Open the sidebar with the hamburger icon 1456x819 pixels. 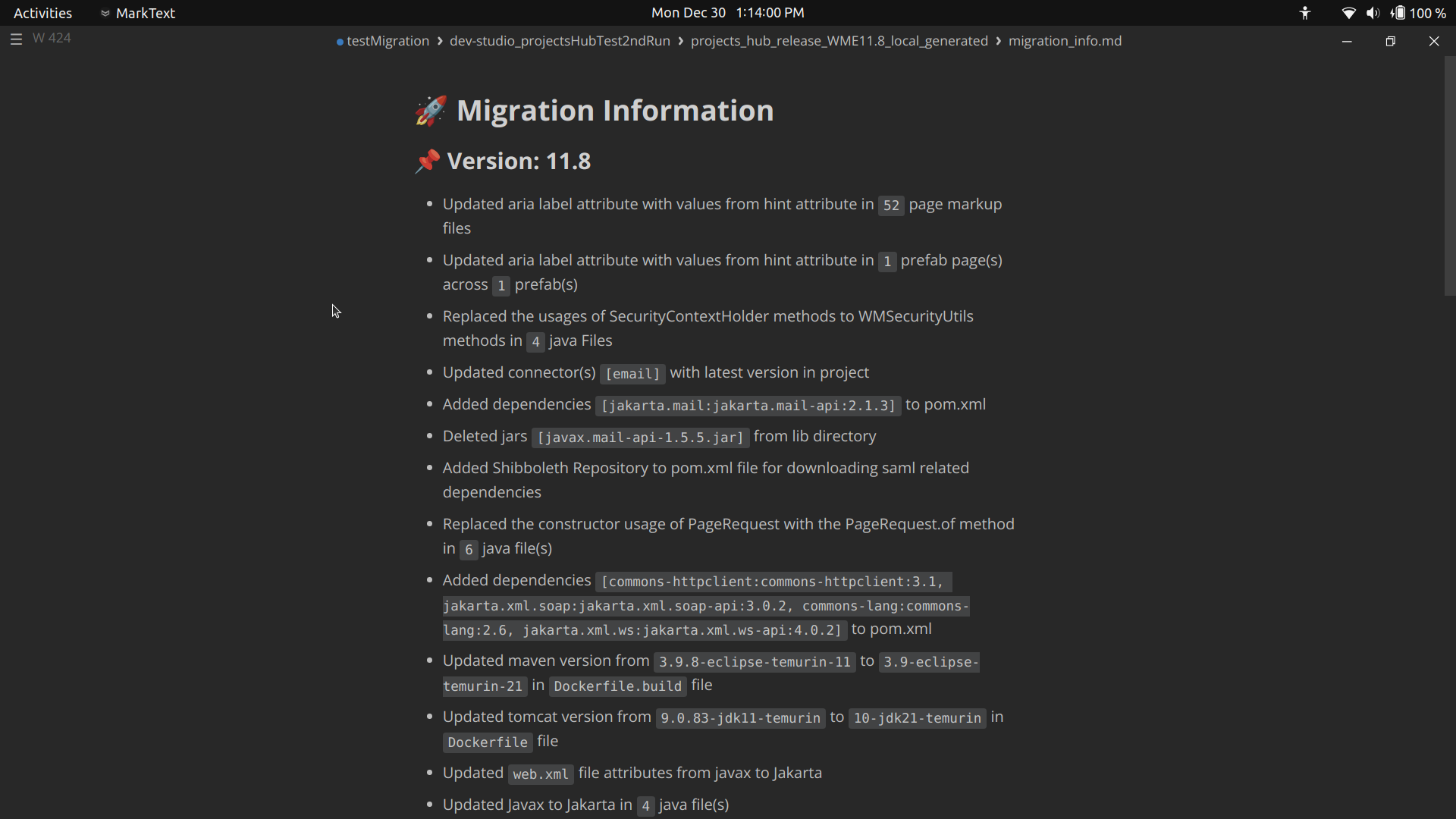(16, 39)
